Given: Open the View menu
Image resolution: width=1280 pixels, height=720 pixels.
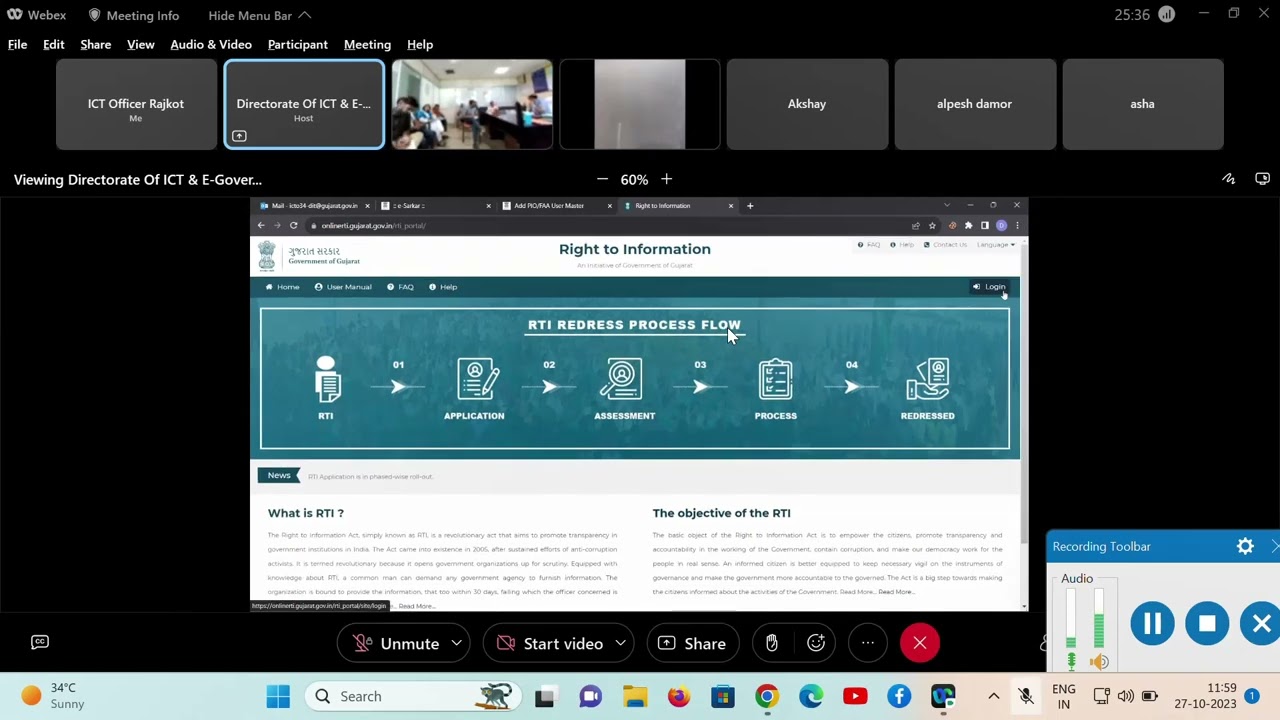Looking at the screenshot, I should (x=140, y=44).
